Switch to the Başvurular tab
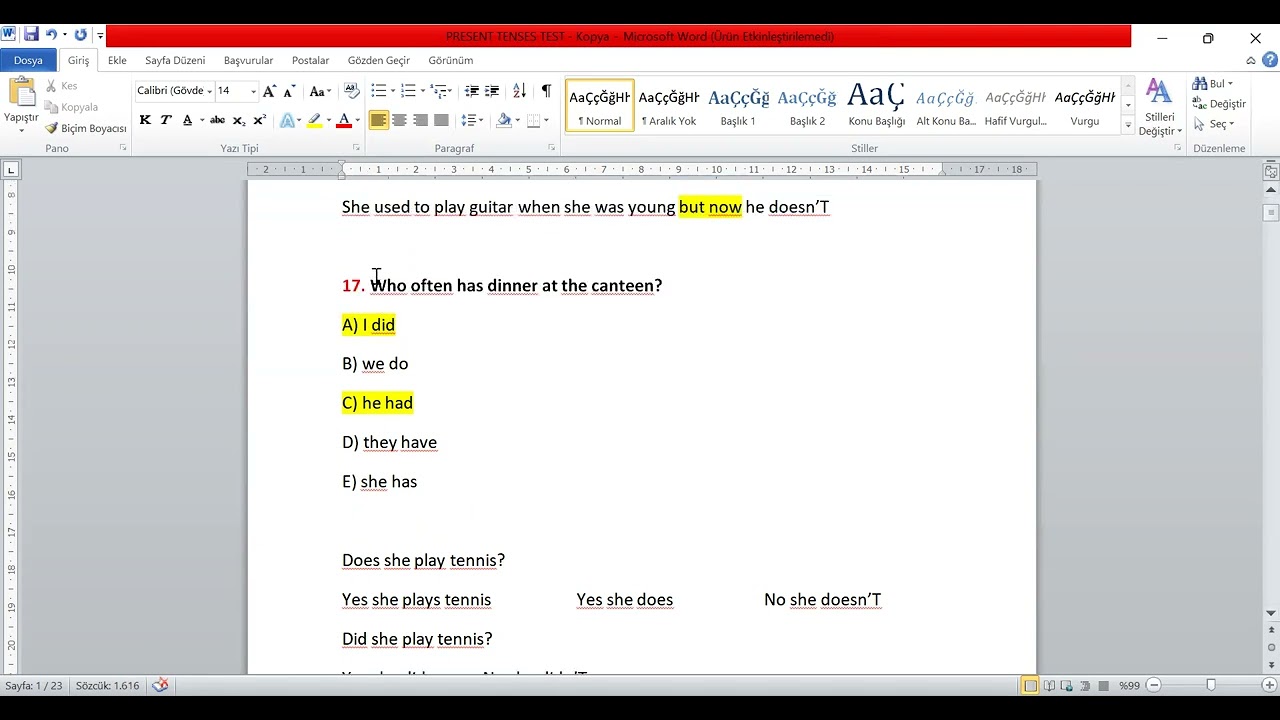 [248, 61]
